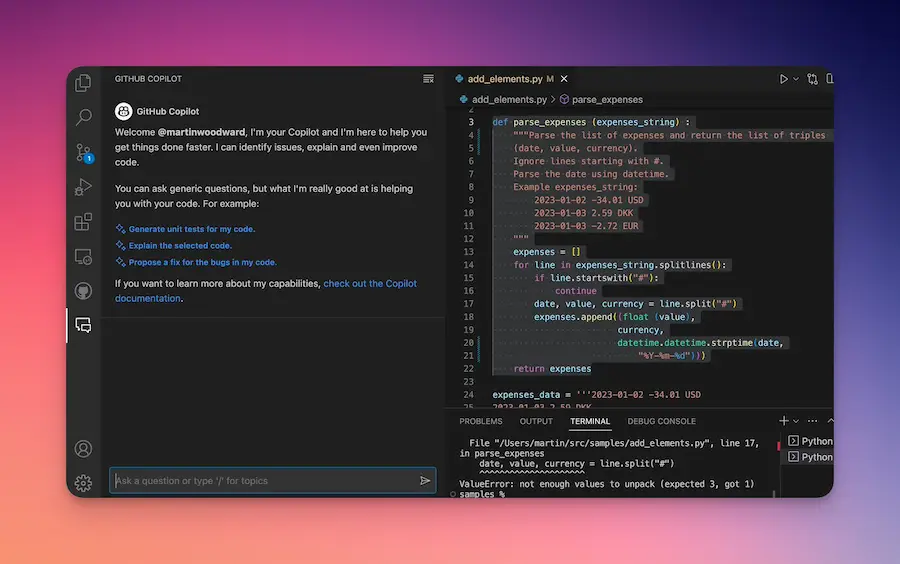Open the Search view
Screen dimensions: 900x564
pos(83,117)
